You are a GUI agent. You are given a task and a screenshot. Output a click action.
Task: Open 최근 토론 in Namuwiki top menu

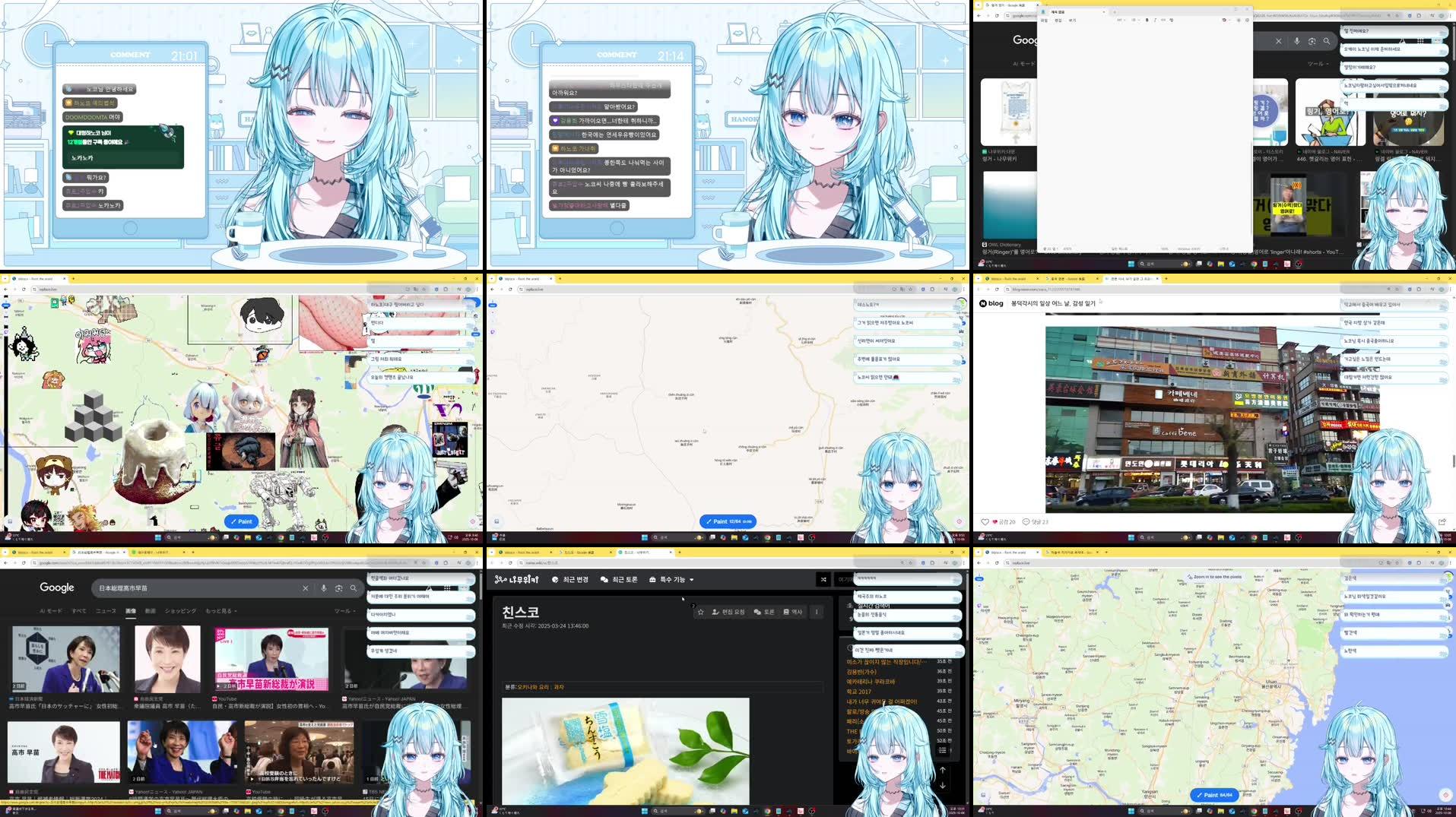619,580
